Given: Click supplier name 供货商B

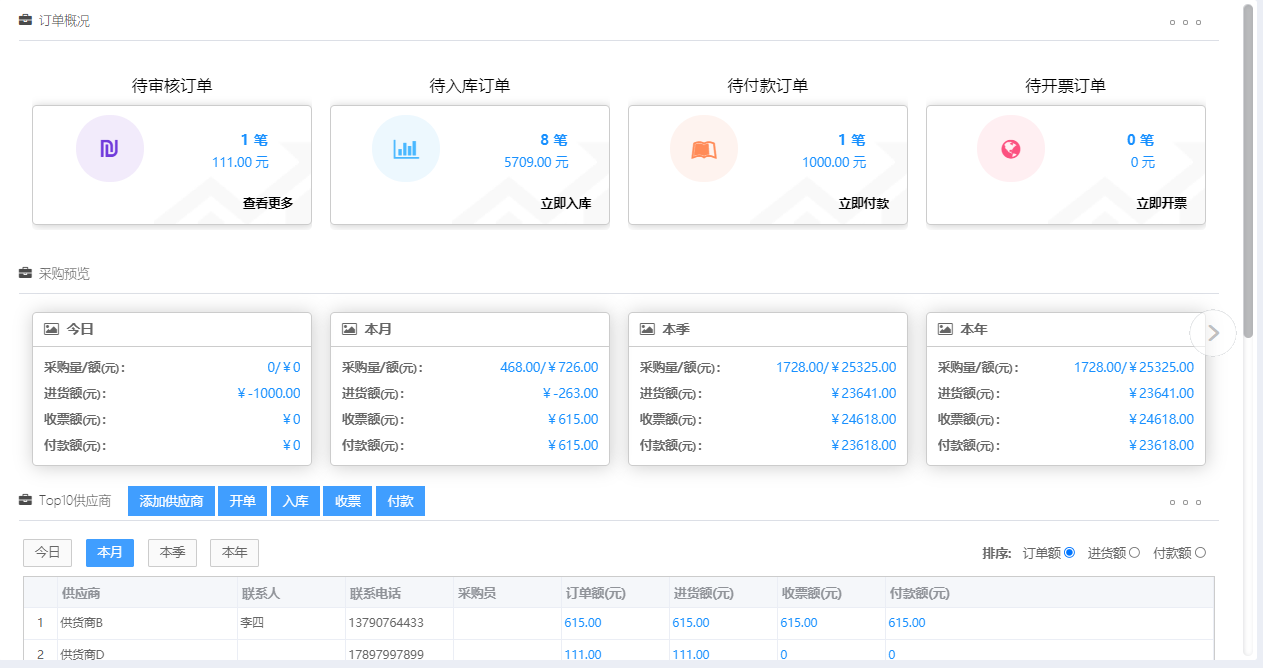Looking at the screenshot, I should coord(82,623).
